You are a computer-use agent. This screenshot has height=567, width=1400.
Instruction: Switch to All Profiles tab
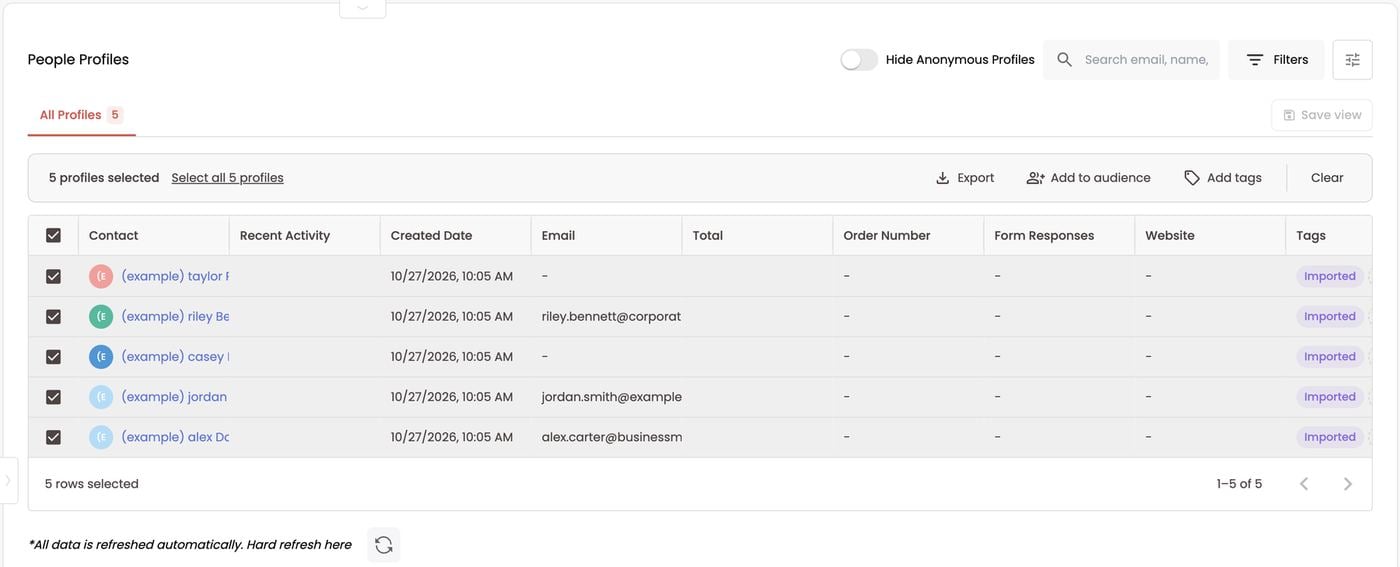pos(81,115)
